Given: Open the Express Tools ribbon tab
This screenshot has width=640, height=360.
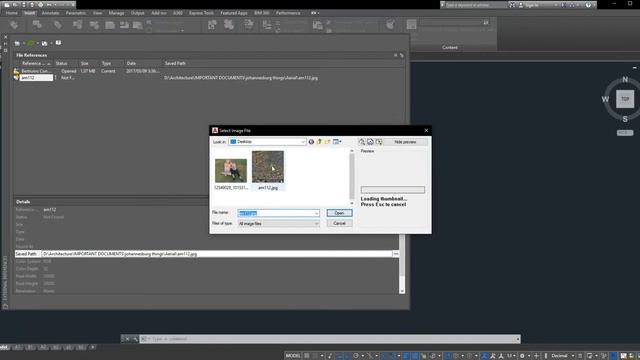Looking at the screenshot, I should [201, 13].
